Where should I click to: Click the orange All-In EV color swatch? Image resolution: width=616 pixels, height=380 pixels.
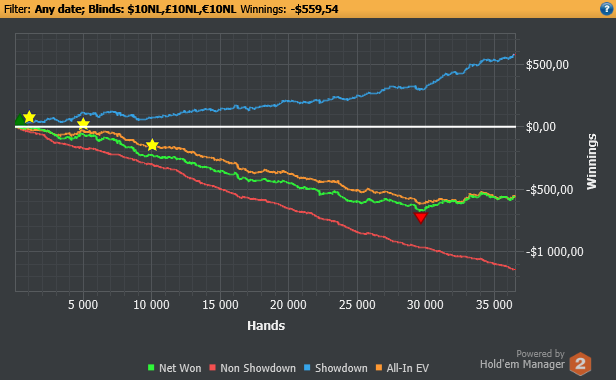click(379, 368)
